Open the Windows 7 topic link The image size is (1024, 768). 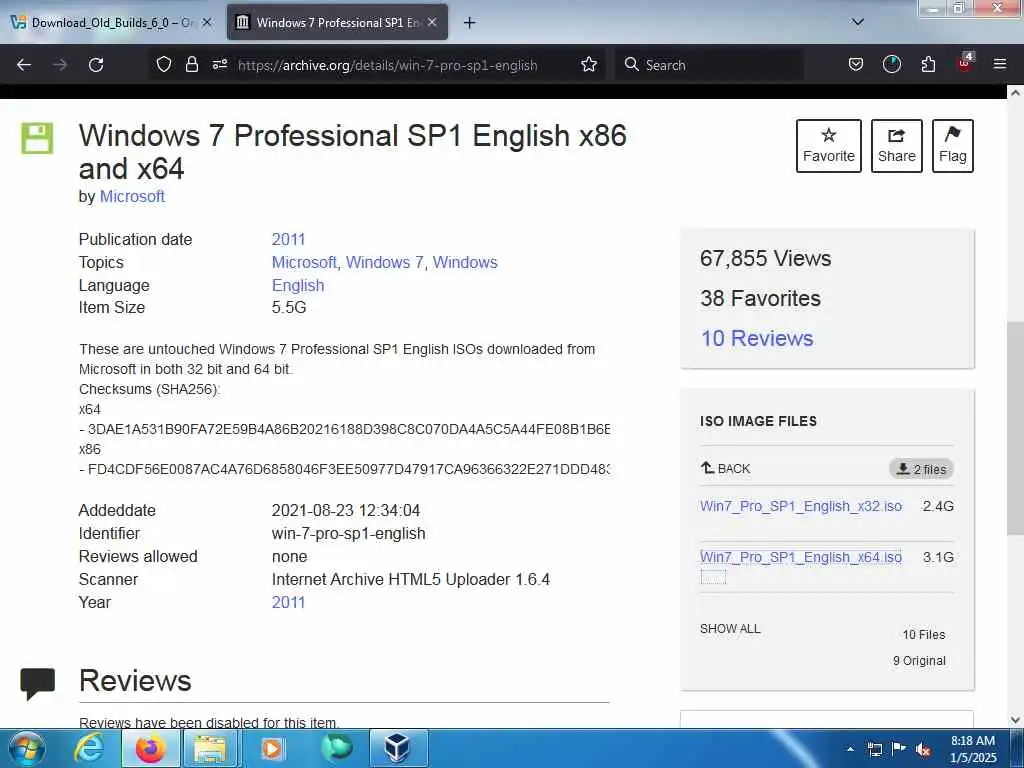[x=385, y=263]
